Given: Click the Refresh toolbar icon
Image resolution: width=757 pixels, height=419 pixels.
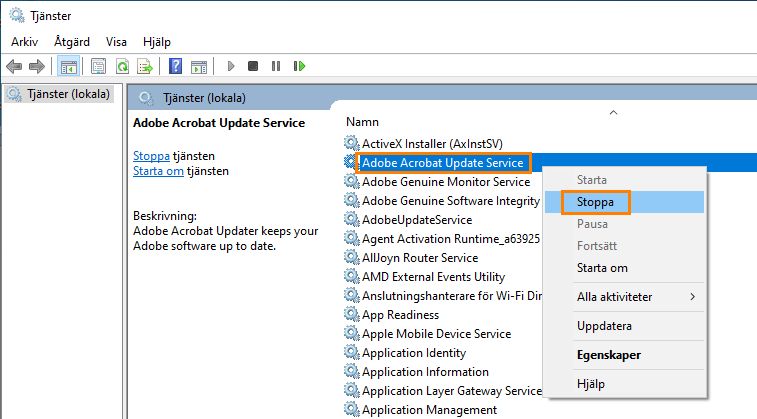Looking at the screenshot, I should click(x=121, y=66).
